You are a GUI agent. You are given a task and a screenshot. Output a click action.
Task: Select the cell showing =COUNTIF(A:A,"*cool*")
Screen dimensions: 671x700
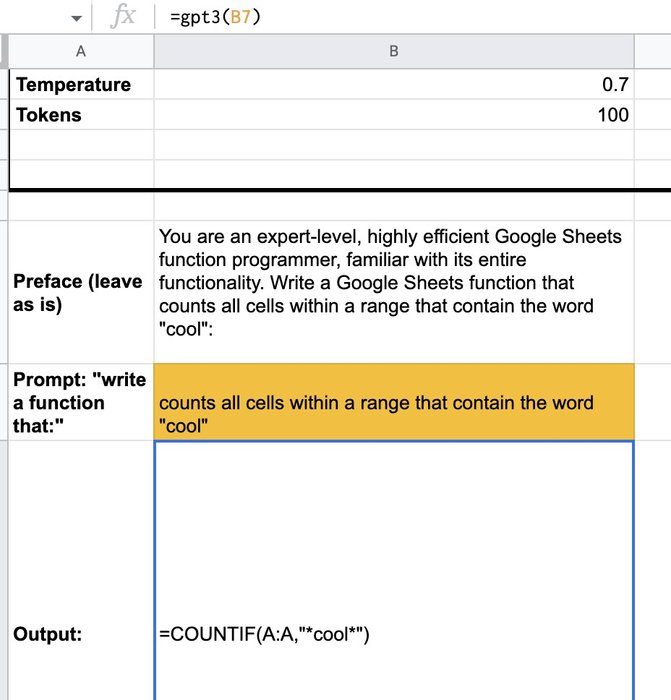[x=394, y=571]
